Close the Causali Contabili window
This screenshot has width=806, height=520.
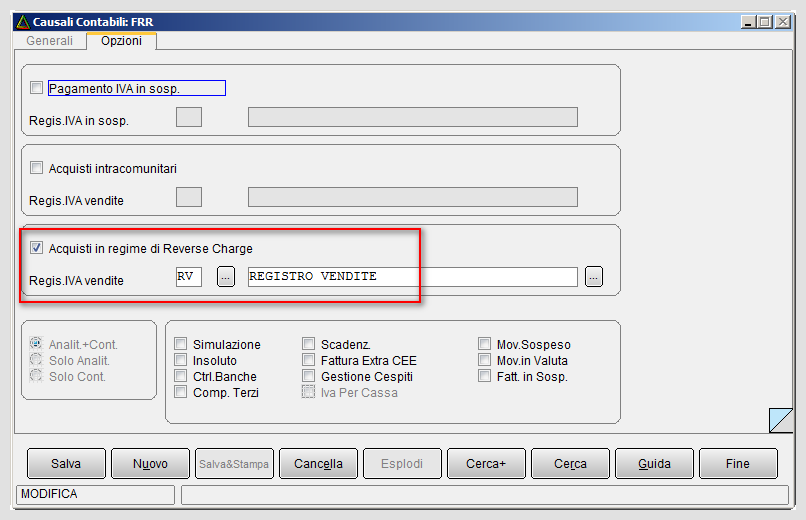[x=782, y=22]
